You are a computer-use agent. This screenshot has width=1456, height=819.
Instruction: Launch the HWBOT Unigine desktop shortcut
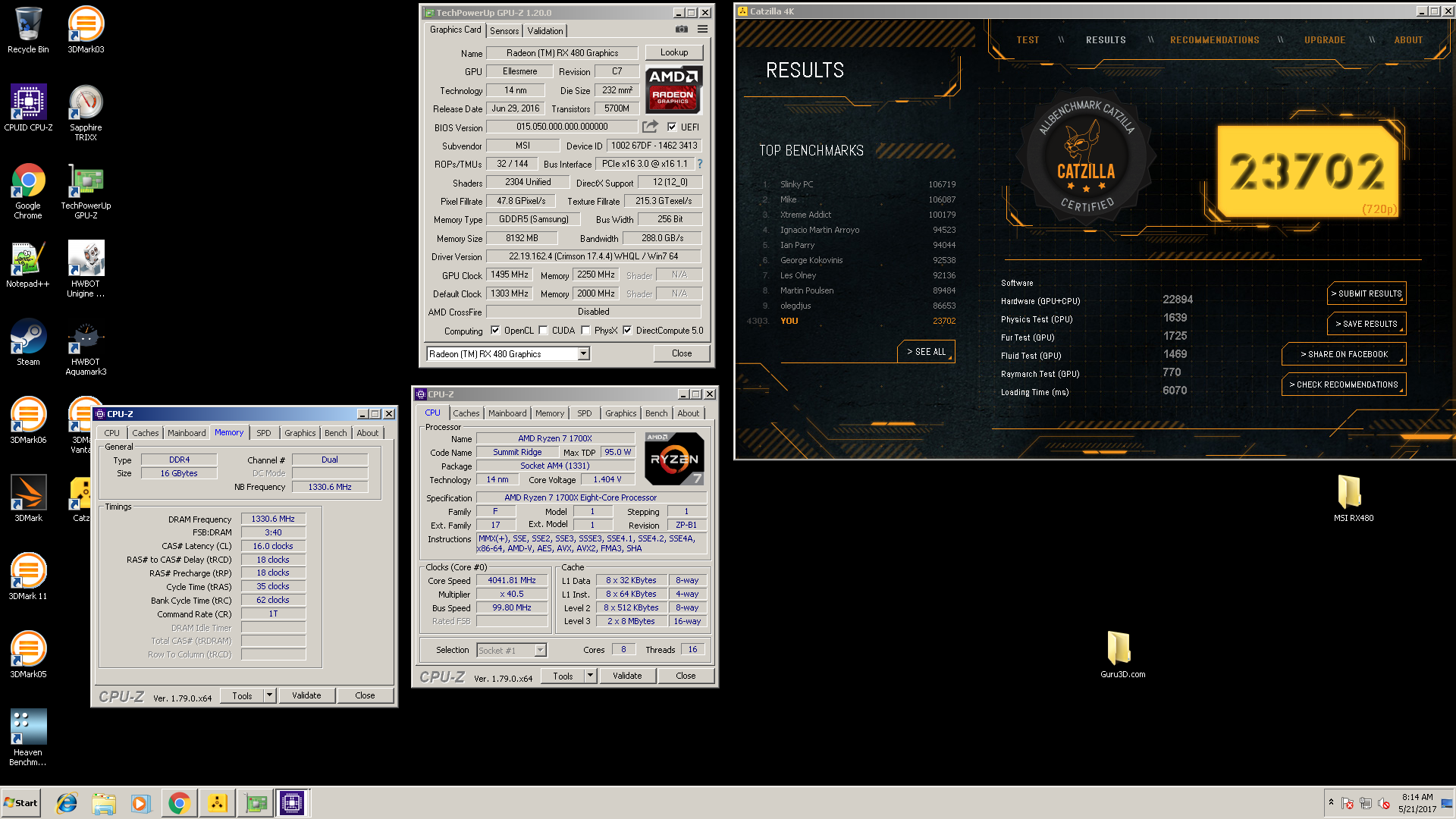click(86, 269)
